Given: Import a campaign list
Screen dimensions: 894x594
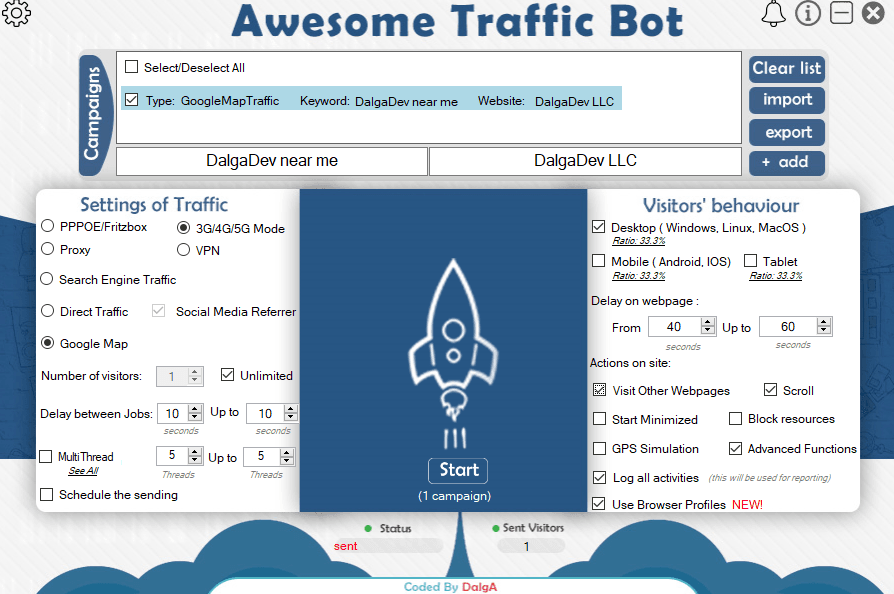Looking at the screenshot, I should tap(787, 100).
